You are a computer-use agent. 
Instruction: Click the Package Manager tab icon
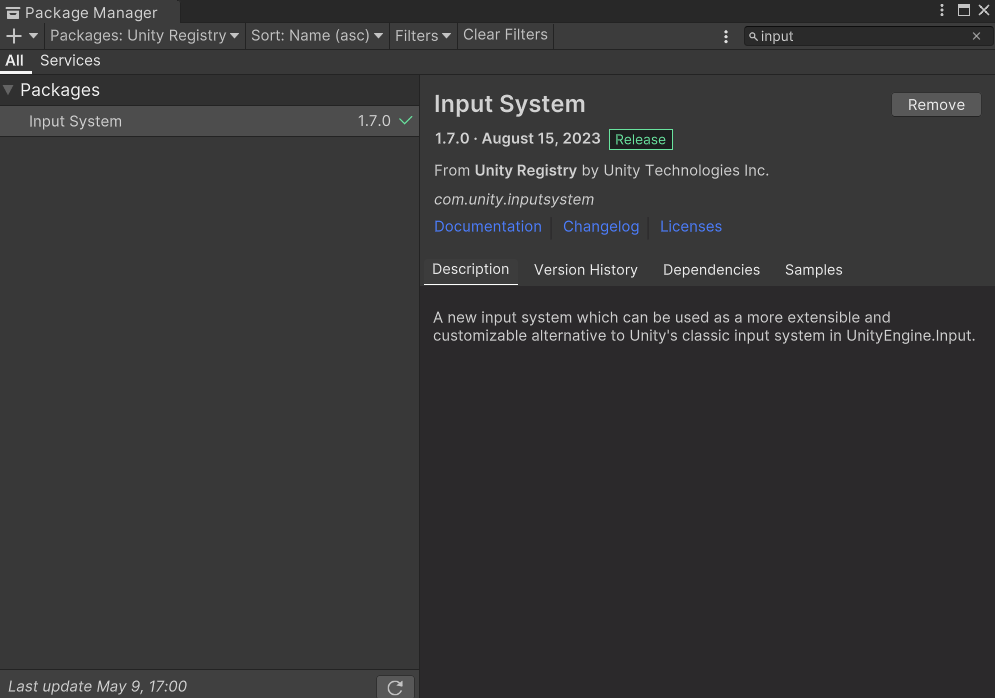(x=13, y=13)
